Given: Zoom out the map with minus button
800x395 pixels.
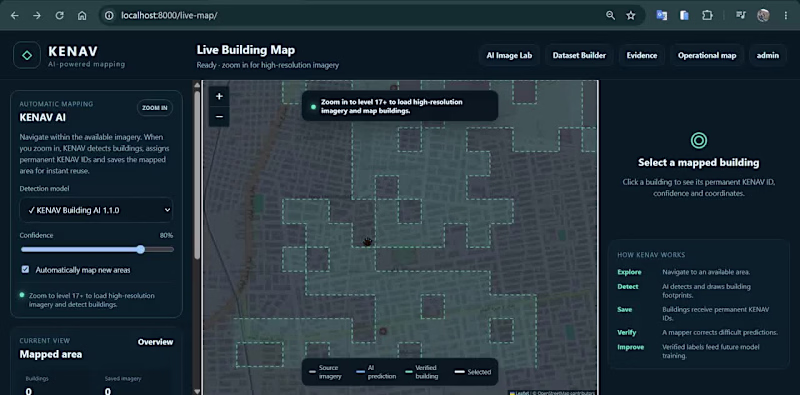Looking at the screenshot, I should [219, 117].
